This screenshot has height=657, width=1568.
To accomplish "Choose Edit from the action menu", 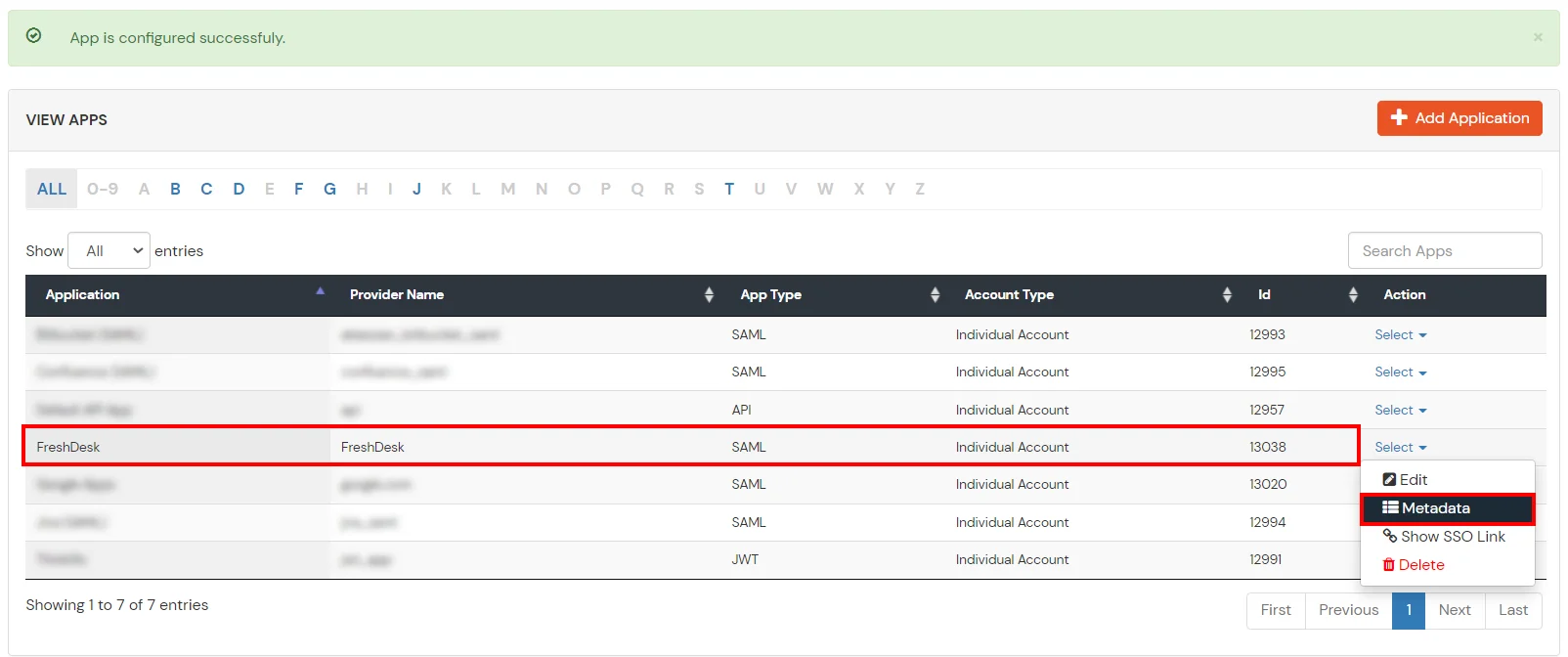I will pos(1448,480).
